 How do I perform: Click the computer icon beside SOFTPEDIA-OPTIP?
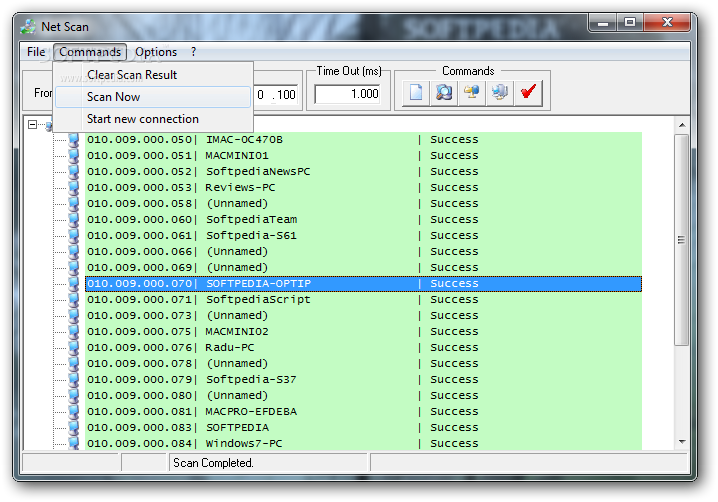click(x=73, y=284)
